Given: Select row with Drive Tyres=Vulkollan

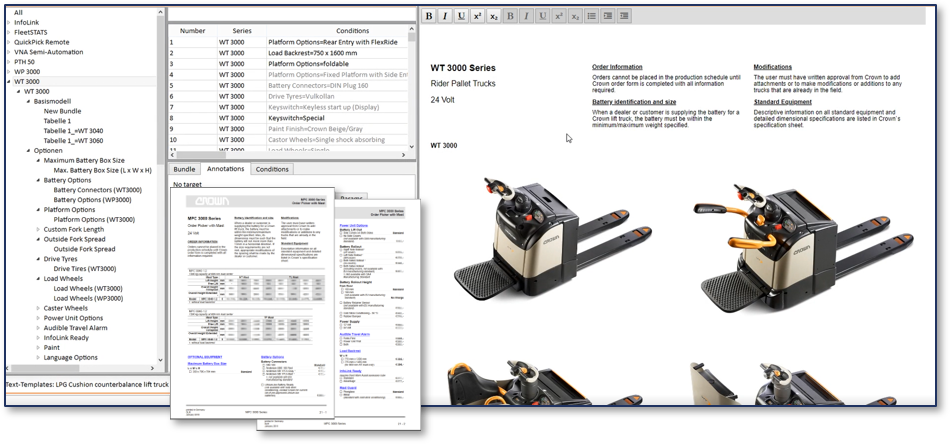Looking at the screenshot, I should [288, 96].
